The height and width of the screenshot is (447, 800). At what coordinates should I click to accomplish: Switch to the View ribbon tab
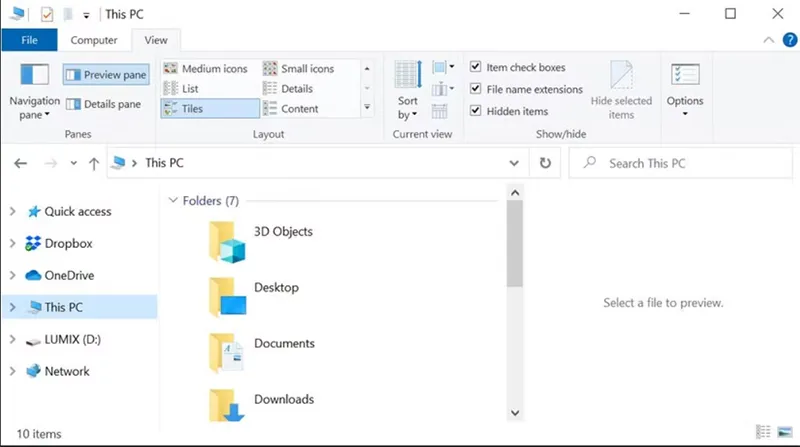pyautogui.click(x=156, y=40)
